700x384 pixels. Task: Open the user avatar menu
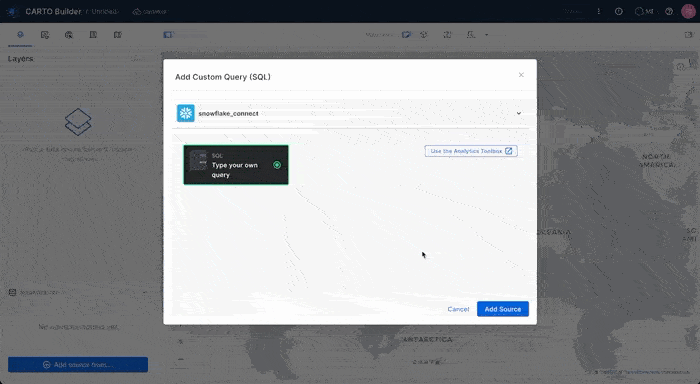[688, 12]
